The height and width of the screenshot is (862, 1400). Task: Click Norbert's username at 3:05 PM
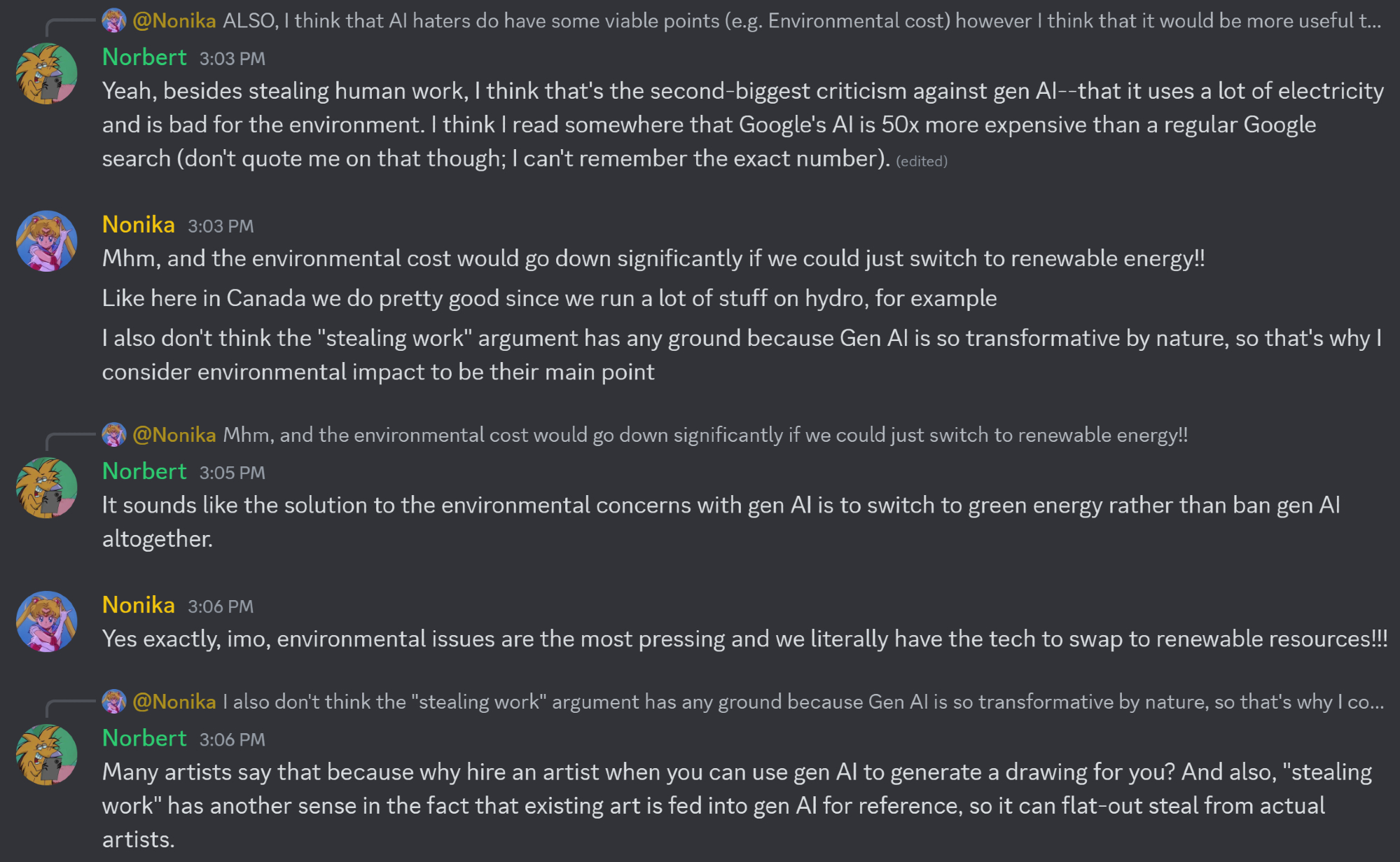(144, 471)
